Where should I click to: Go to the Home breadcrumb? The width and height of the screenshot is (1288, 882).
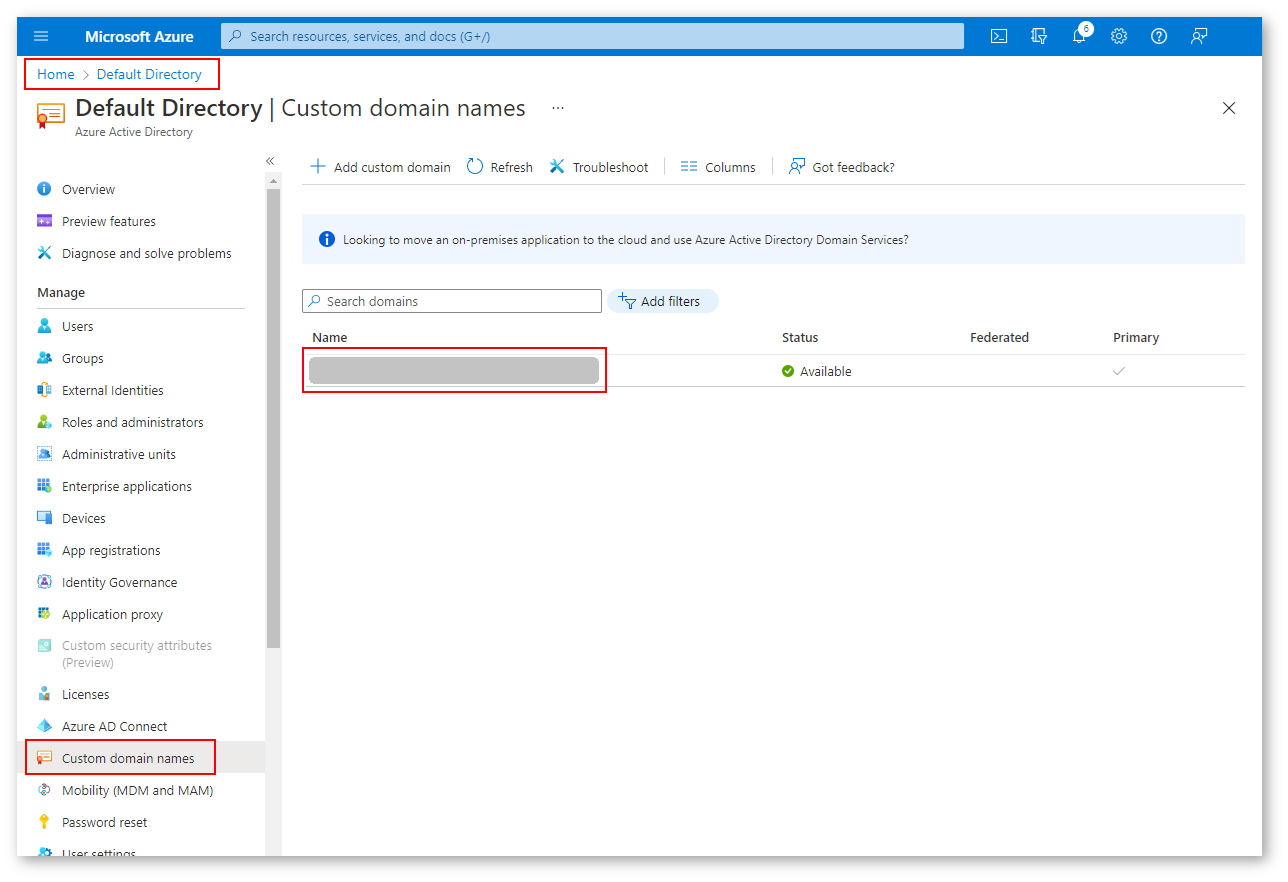click(x=56, y=74)
